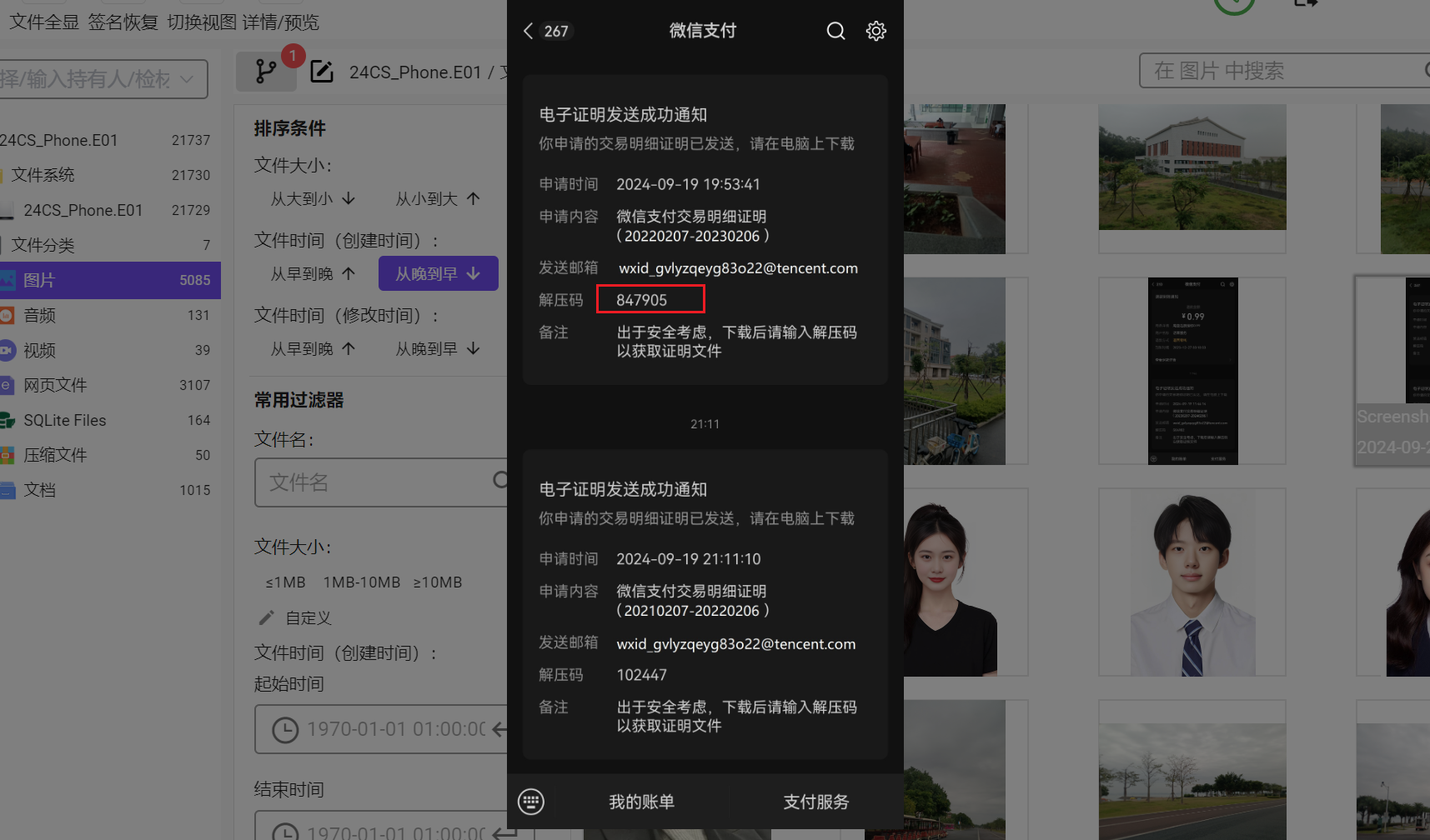This screenshot has height=840, width=1430.
Task: Click the start time date field
Action: 381,729
